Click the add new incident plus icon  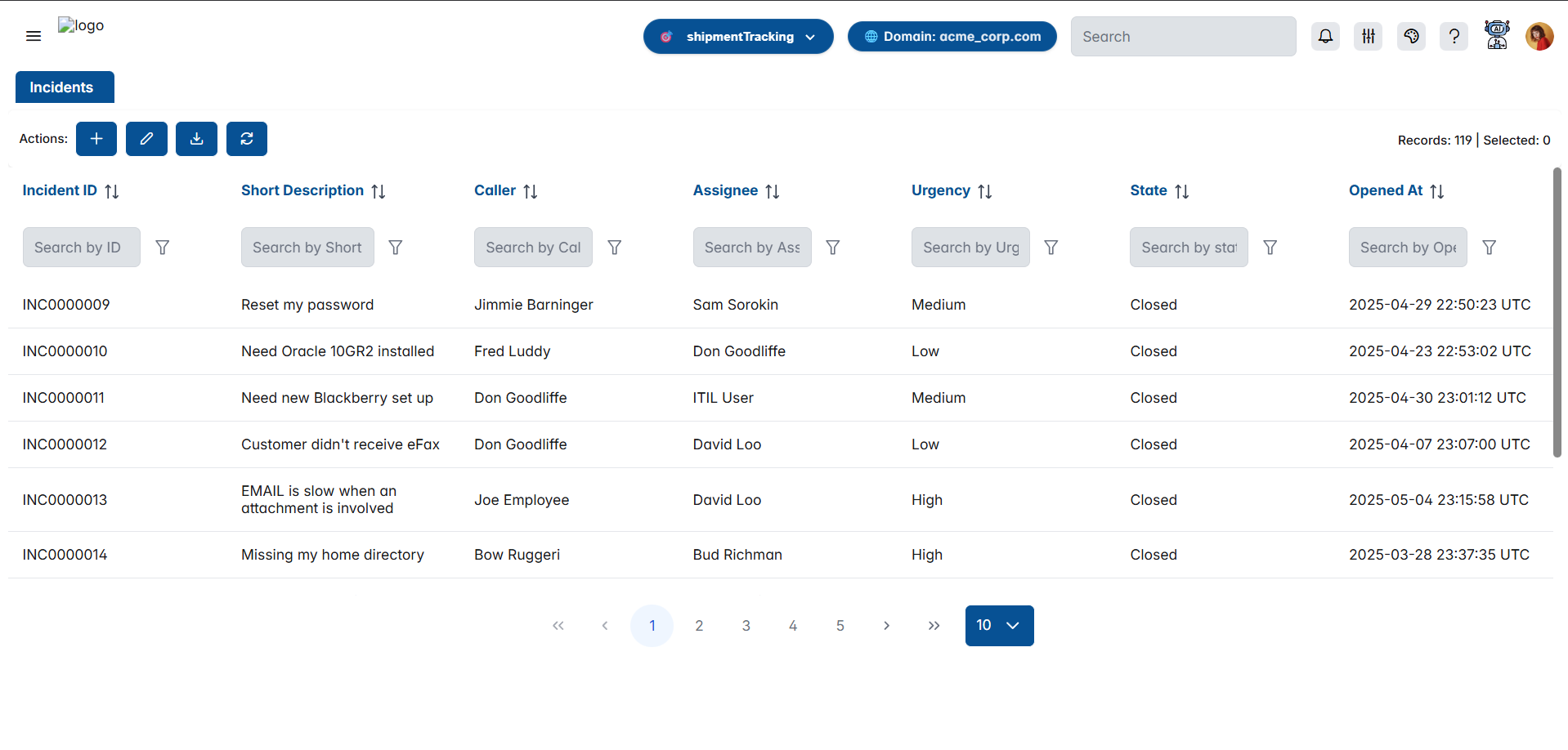pos(96,139)
